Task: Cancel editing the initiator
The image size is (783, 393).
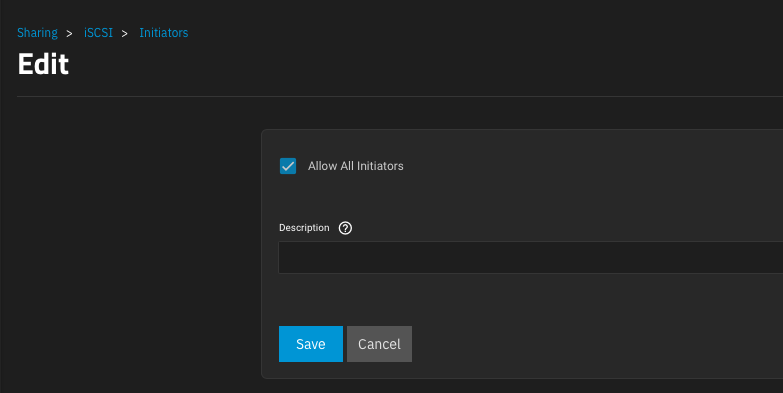Action: pos(379,344)
